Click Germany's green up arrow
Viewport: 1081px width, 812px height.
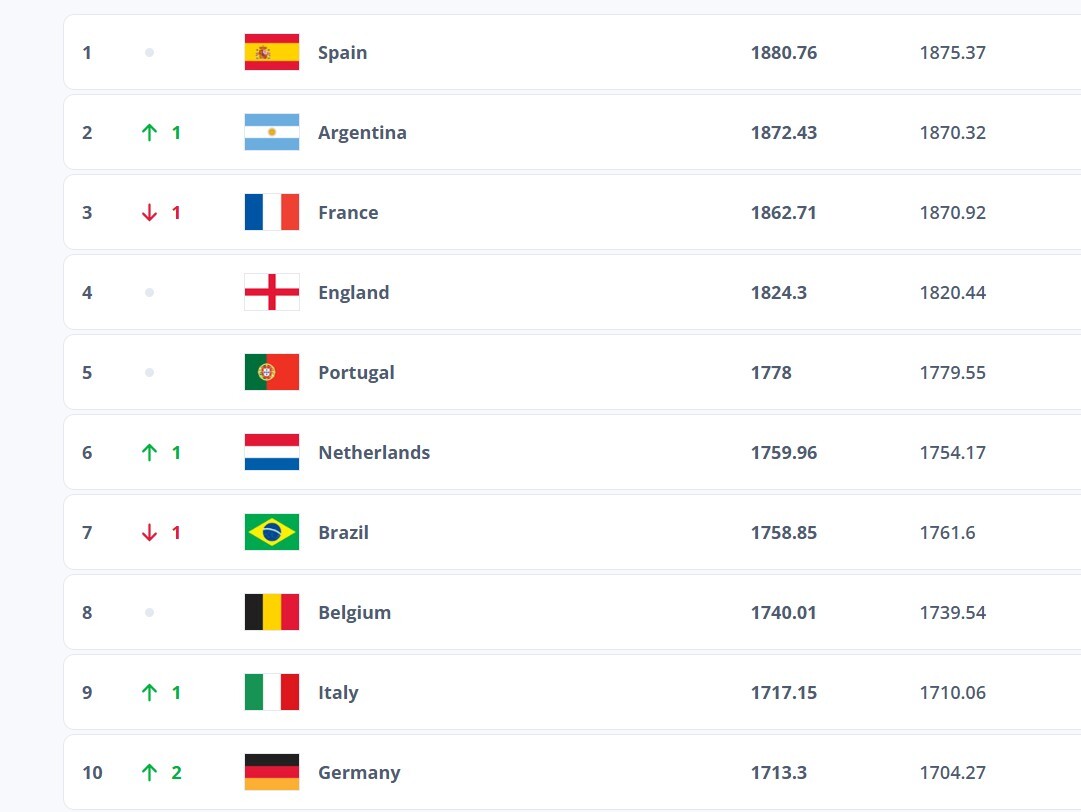click(x=150, y=772)
